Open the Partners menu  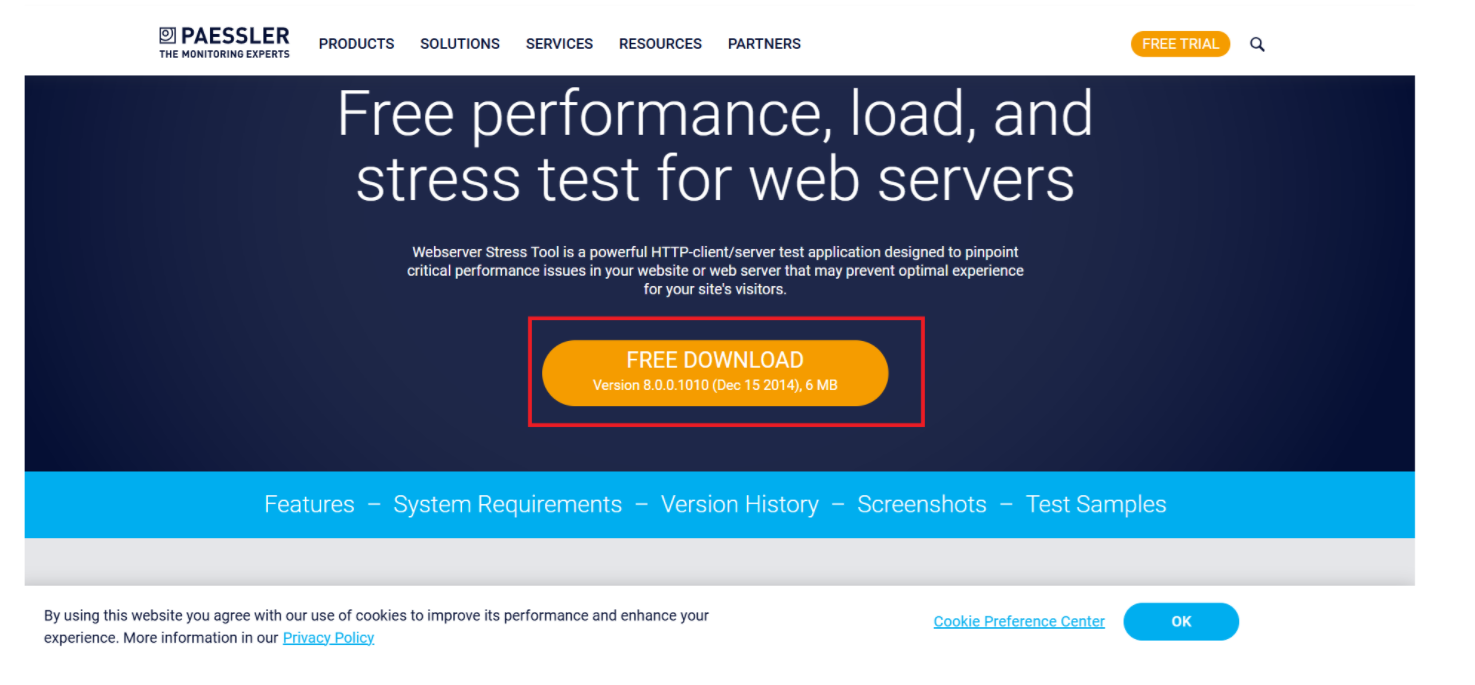(x=764, y=44)
